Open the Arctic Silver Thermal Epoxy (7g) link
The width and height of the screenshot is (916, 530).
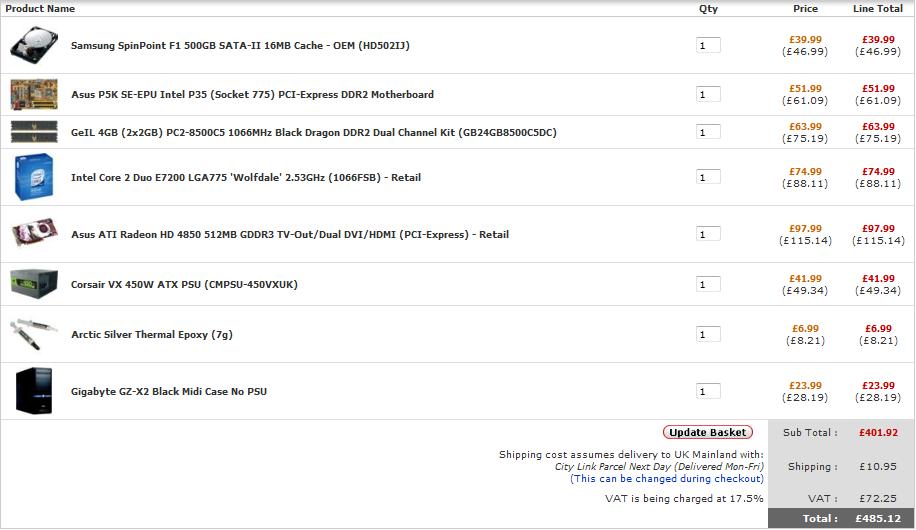click(152, 335)
